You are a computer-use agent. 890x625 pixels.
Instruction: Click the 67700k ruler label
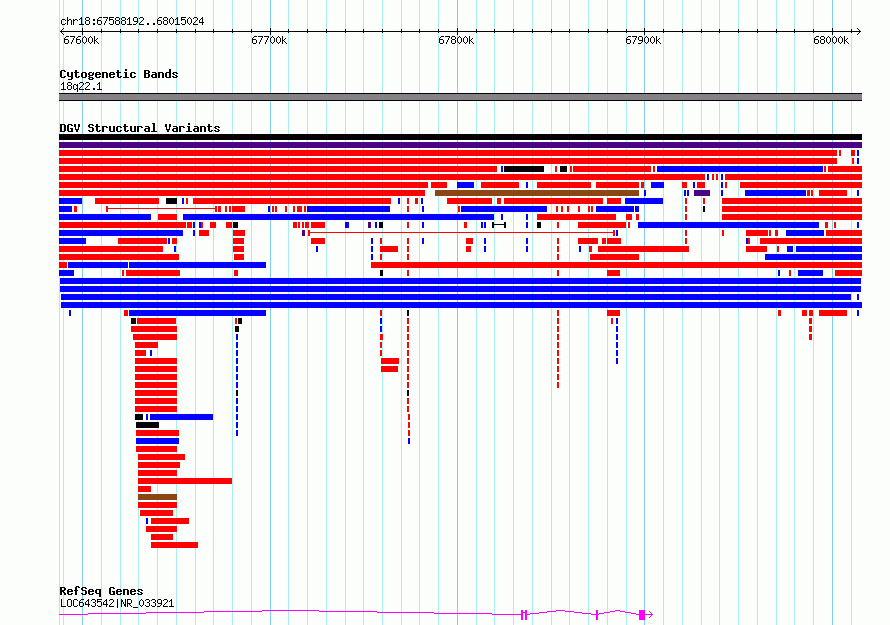click(269, 40)
